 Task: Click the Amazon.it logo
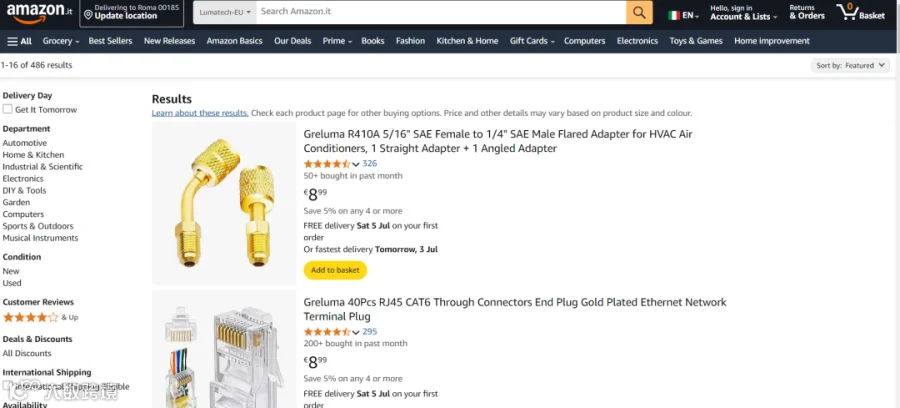39,13
